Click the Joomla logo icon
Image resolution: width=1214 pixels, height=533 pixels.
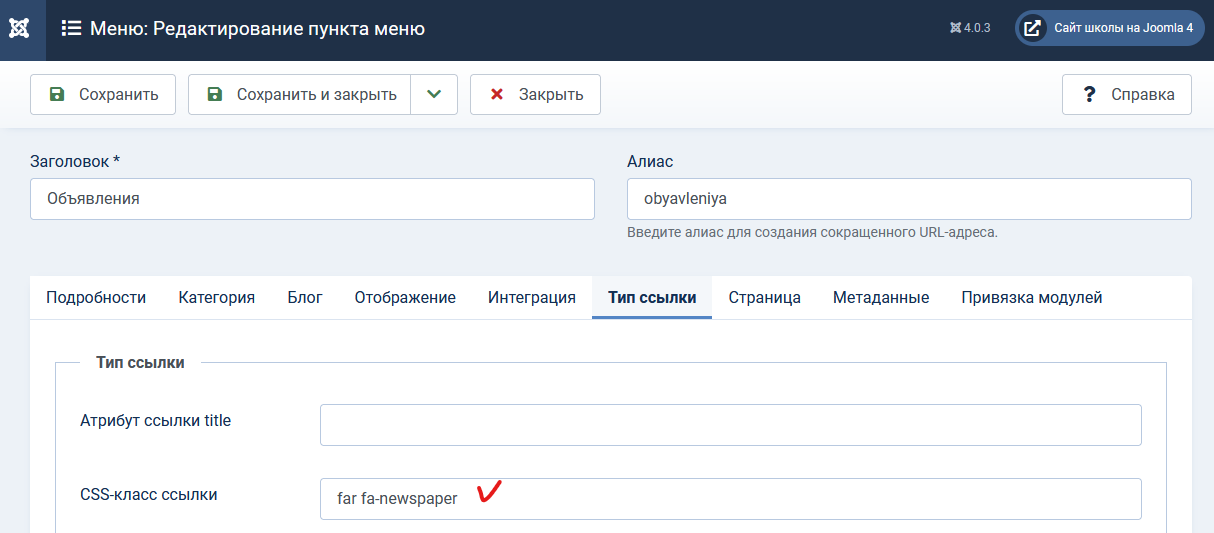(x=19, y=29)
